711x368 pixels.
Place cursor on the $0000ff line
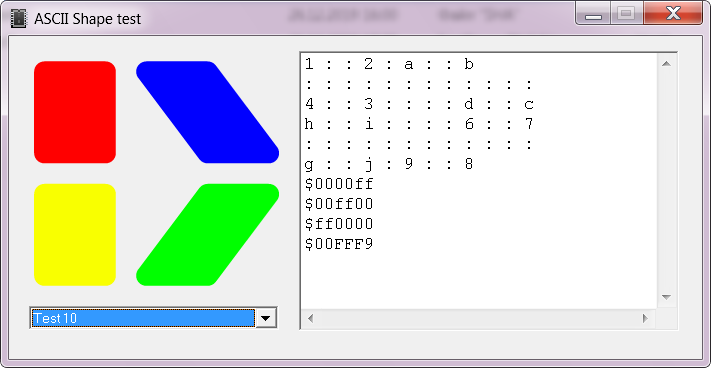pos(339,184)
